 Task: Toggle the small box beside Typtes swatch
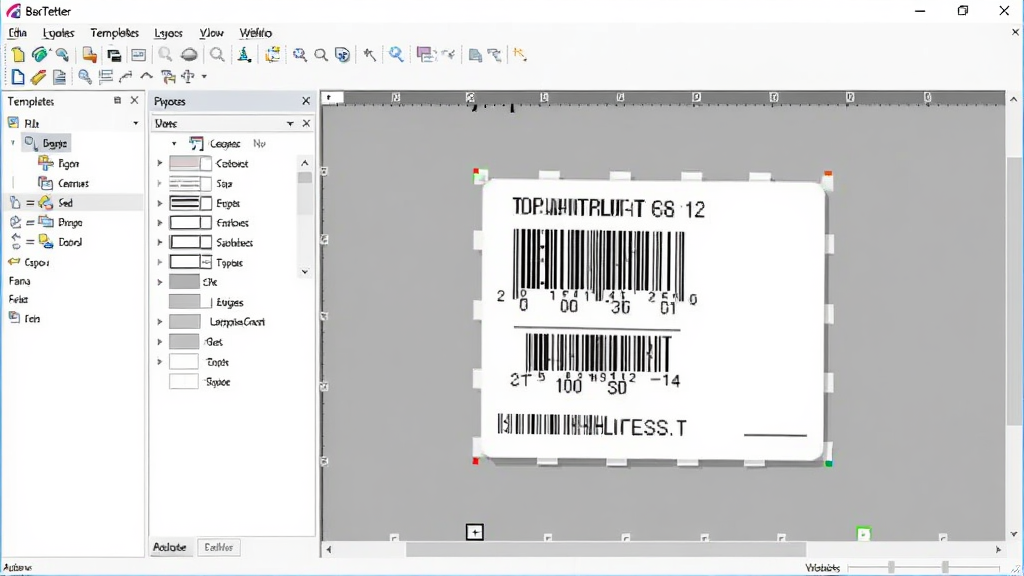coord(206,263)
